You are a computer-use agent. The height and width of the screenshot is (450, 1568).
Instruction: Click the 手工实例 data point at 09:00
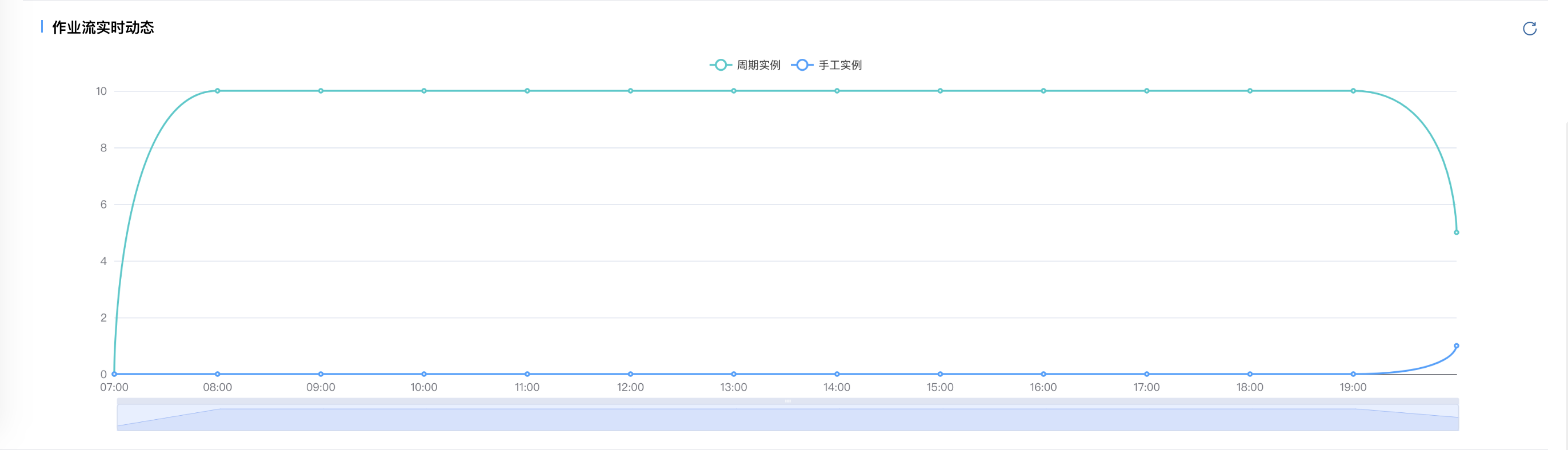(x=321, y=374)
